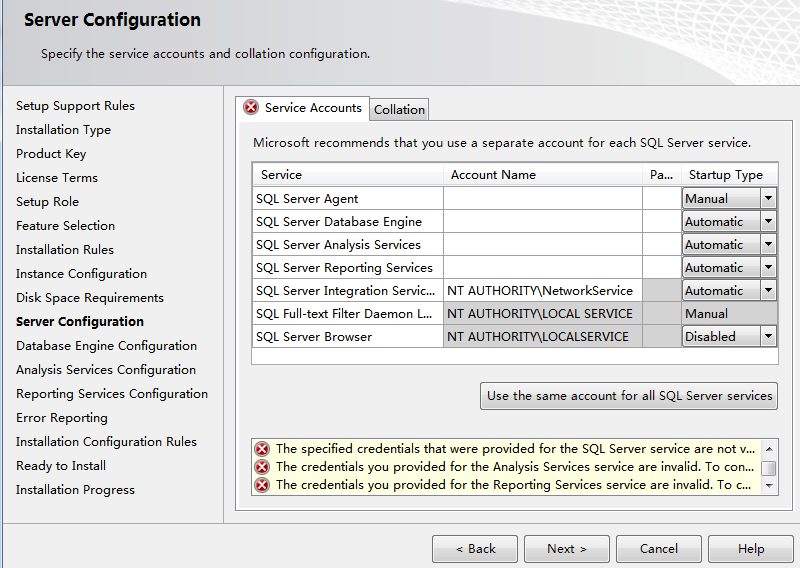Click the Pa... password column header

(662, 175)
